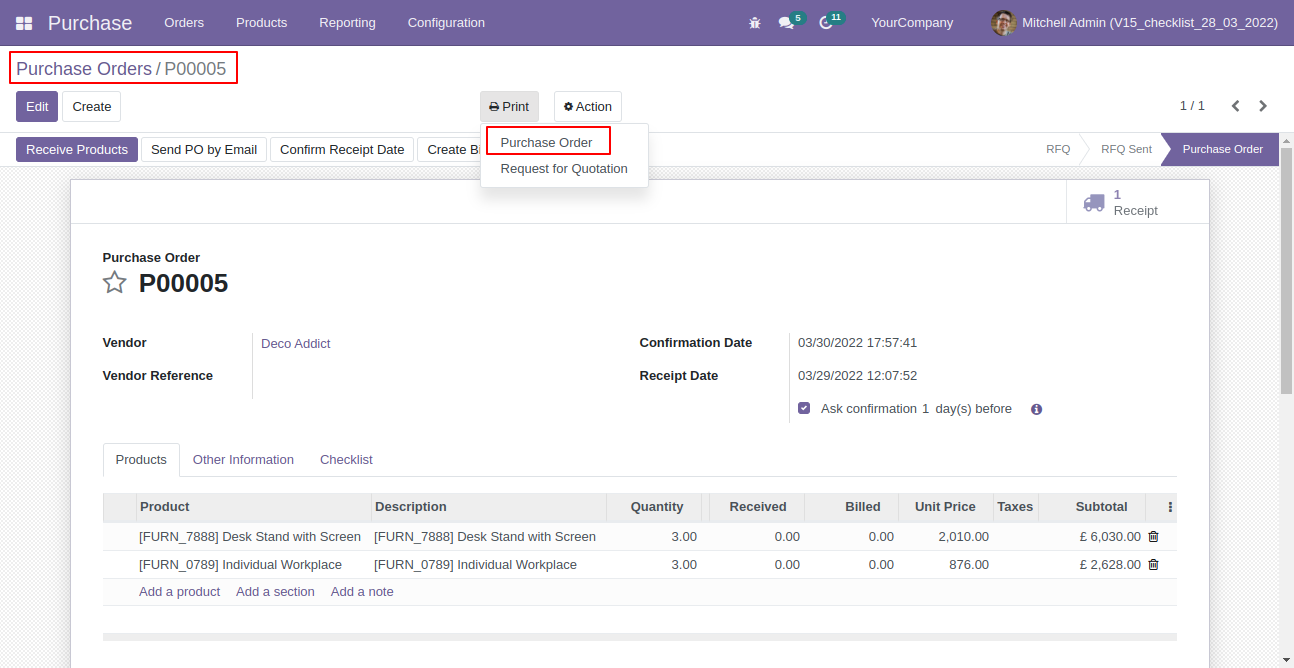This screenshot has width=1294, height=668.
Task: Click Add a note link
Action: (362, 592)
